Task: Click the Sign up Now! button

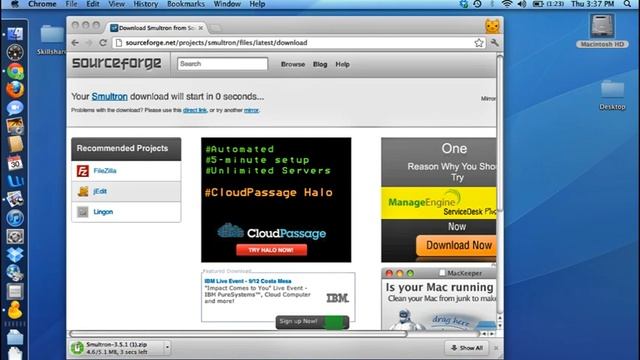Action: (312, 322)
